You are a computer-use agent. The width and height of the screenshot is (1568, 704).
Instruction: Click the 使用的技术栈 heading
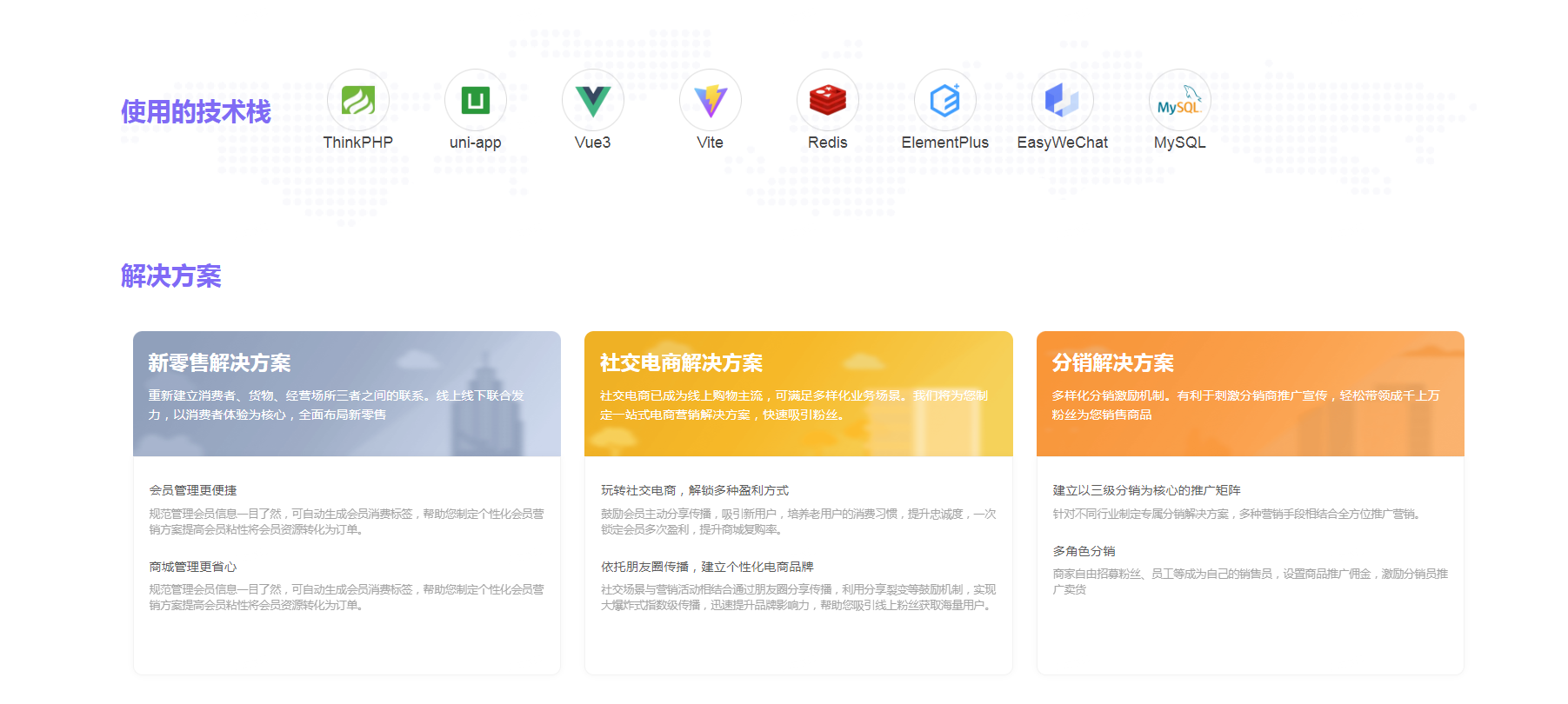[196, 112]
